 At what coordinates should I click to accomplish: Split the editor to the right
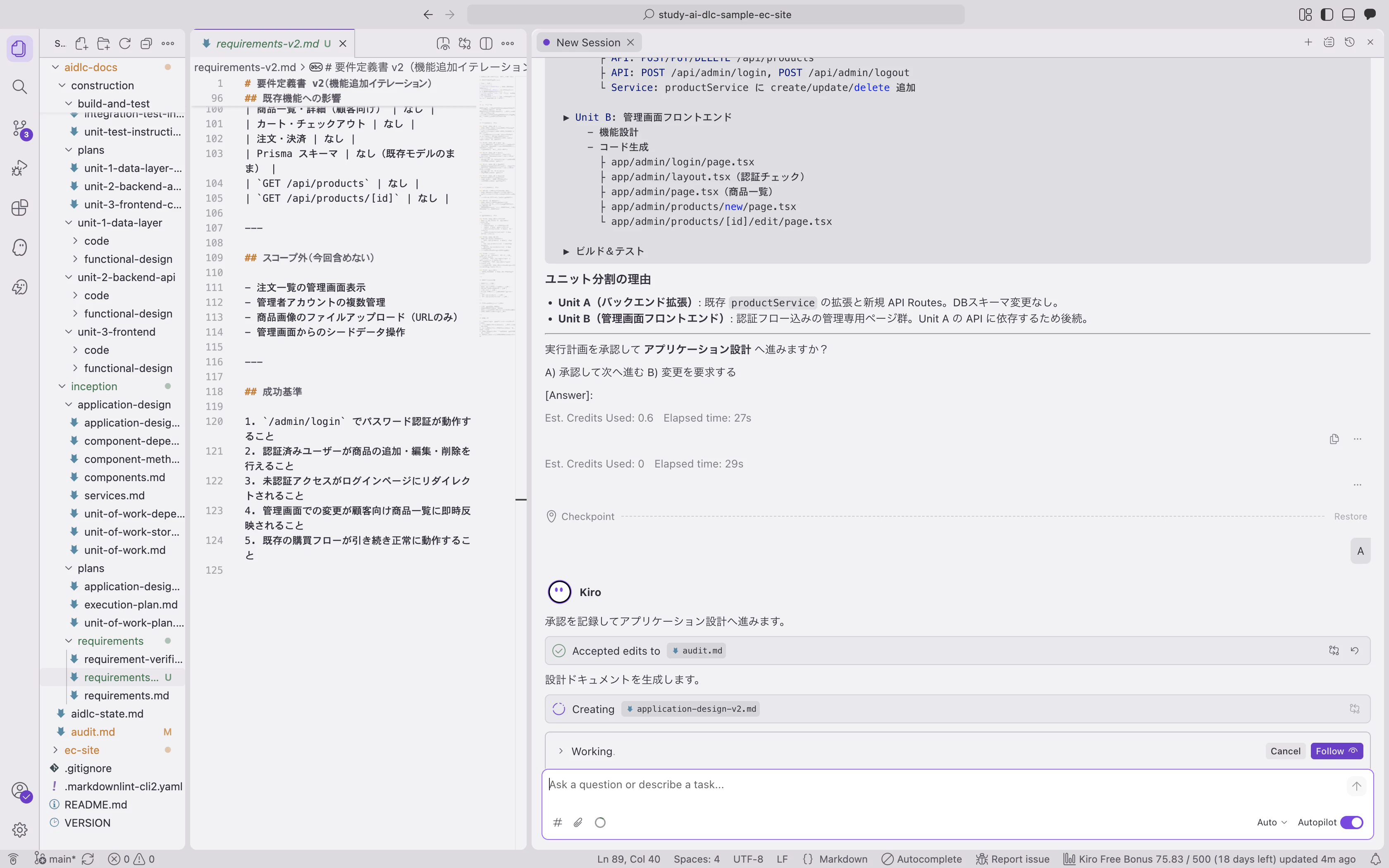tap(486, 44)
